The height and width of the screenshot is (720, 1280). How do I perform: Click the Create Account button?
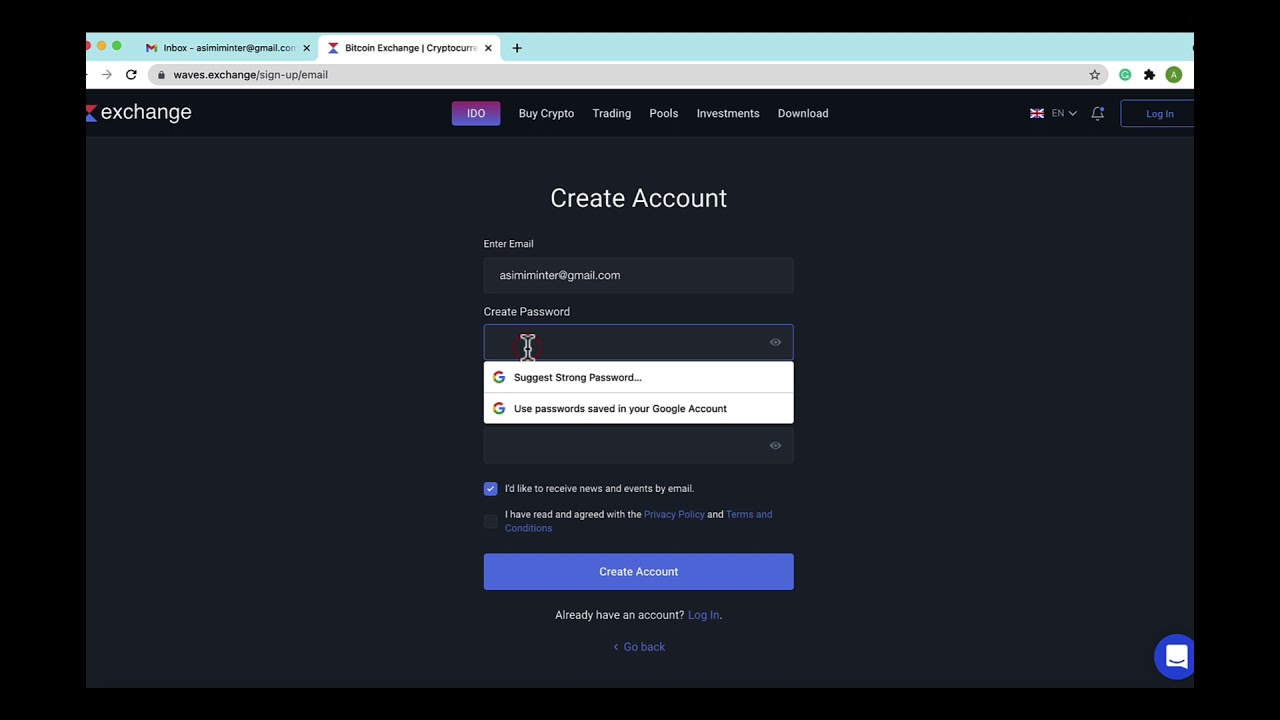pos(638,572)
